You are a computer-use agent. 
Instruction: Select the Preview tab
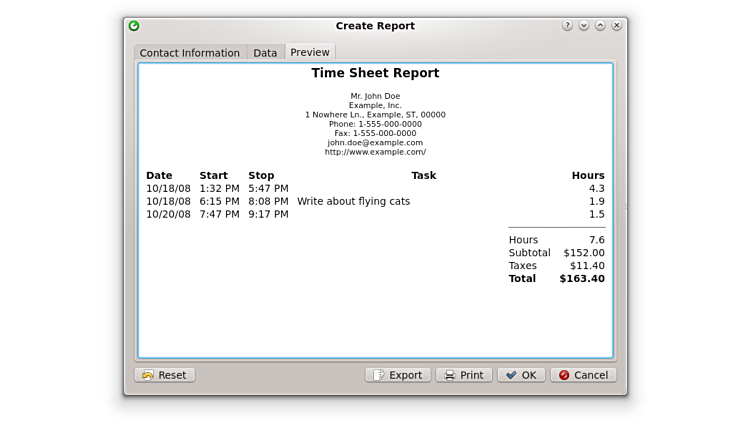[310, 52]
